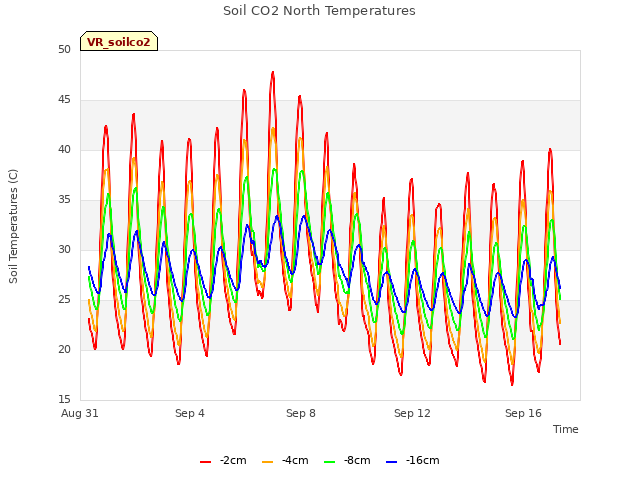Click the green -8cm legend color marker

(329, 462)
